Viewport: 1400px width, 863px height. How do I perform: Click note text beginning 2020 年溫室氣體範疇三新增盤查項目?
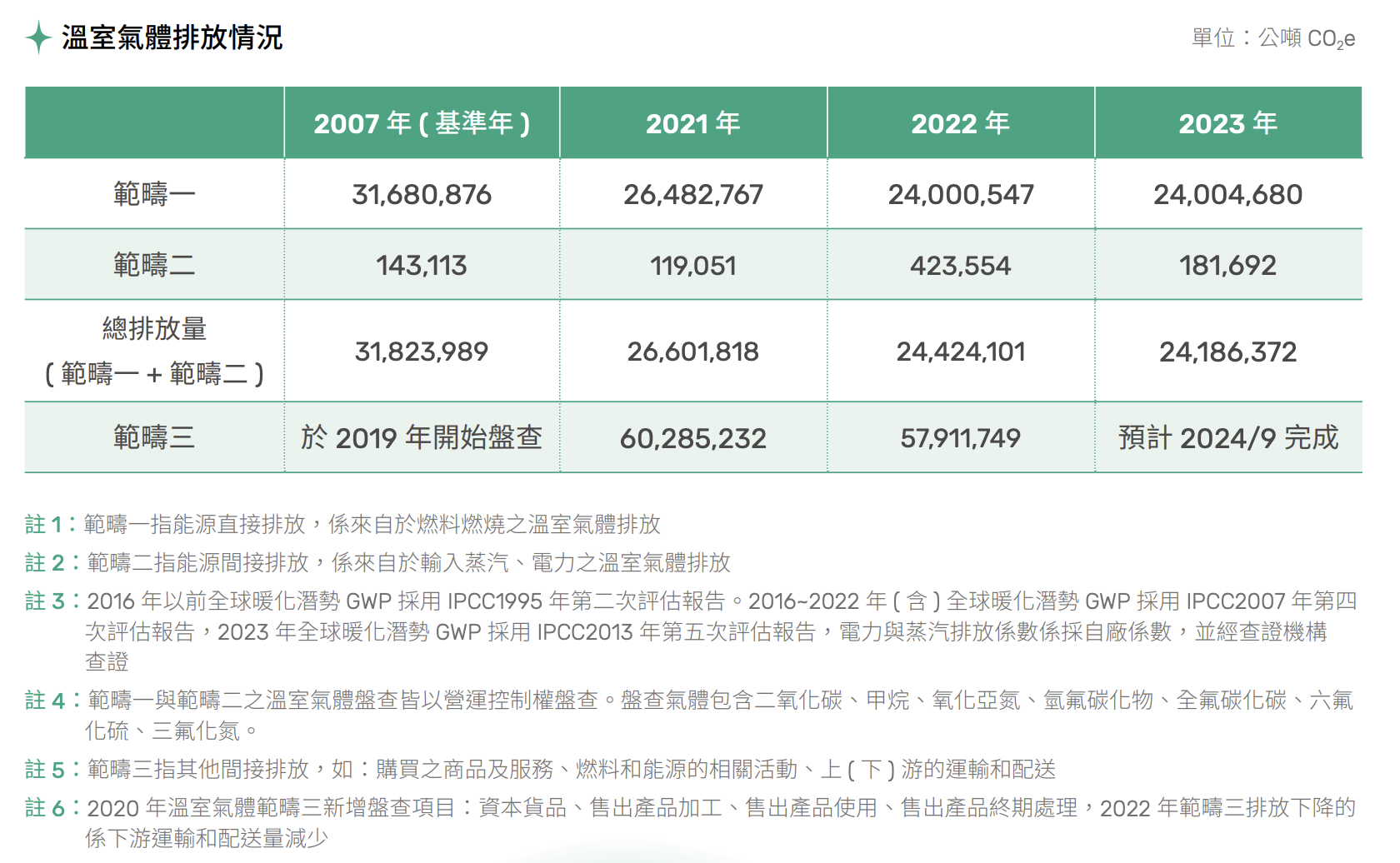tap(722, 822)
